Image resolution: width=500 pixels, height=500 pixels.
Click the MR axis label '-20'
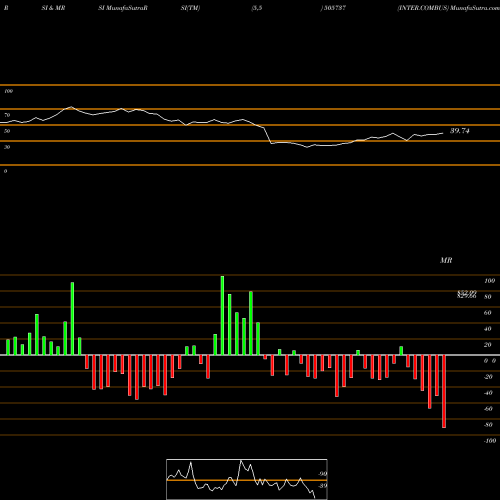tap(488, 377)
